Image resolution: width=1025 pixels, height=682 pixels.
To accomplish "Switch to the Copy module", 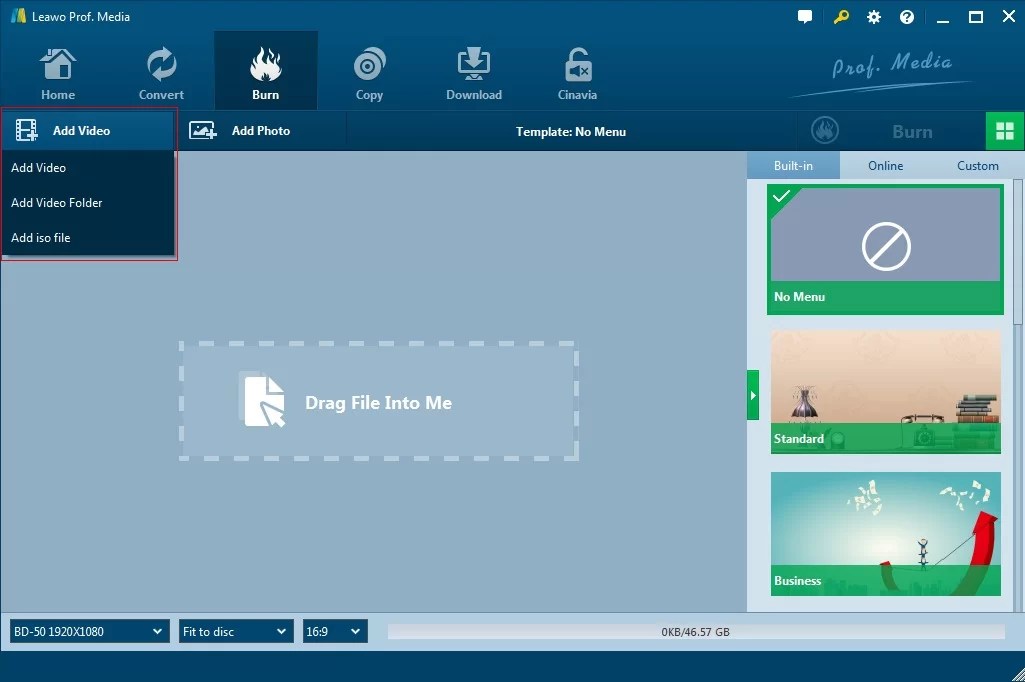I will (x=369, y=70).
